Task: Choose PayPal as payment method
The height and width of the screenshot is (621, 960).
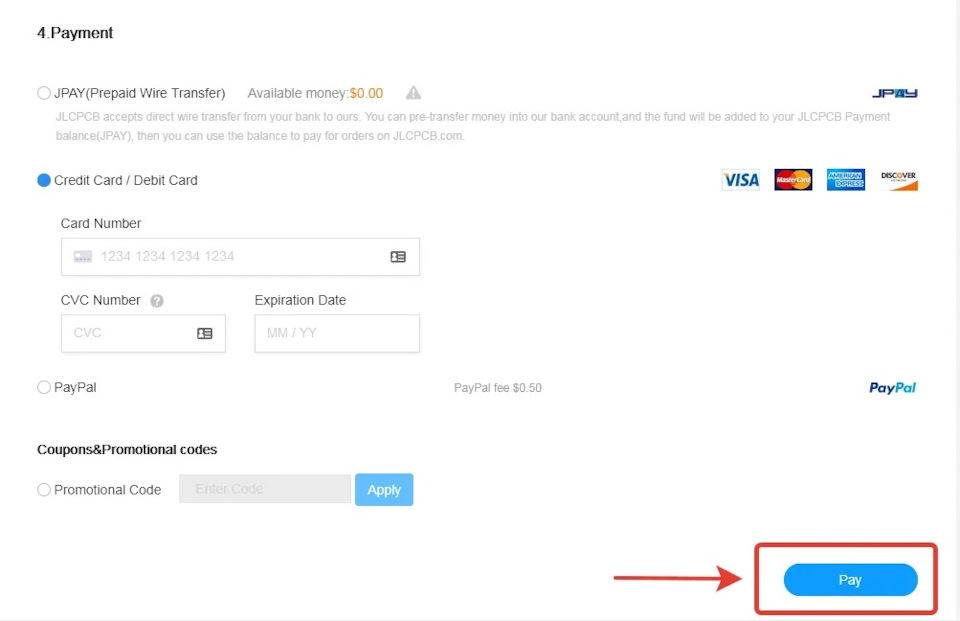Action: 44,387
